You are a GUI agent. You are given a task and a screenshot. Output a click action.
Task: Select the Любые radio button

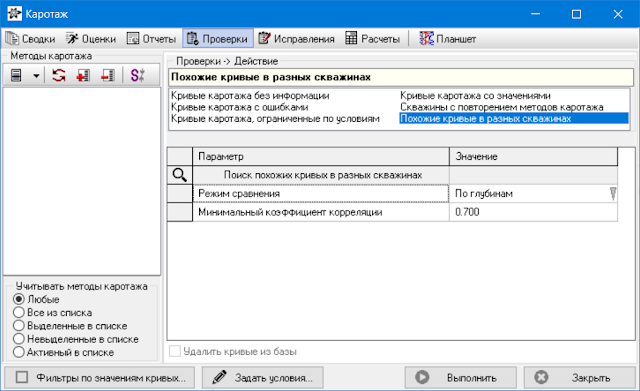pyautogui.click(x=19, y=299)
